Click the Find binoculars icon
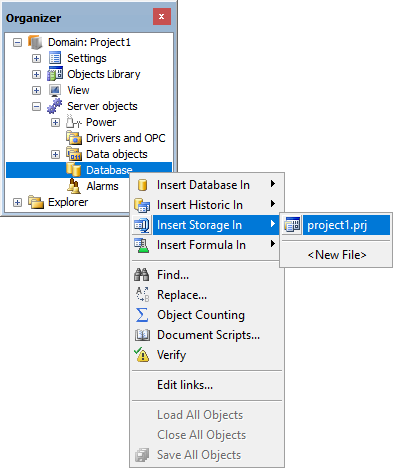 [142, 275]
